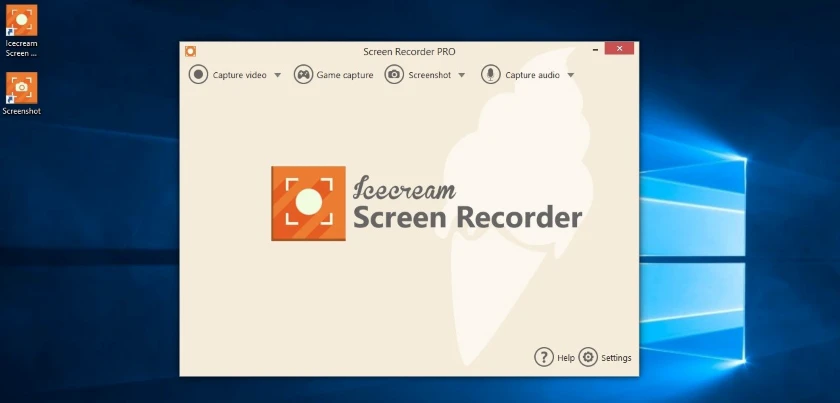
Task: Expand the Screenshot dropdown arrow
Action: (x=461, y=75)
